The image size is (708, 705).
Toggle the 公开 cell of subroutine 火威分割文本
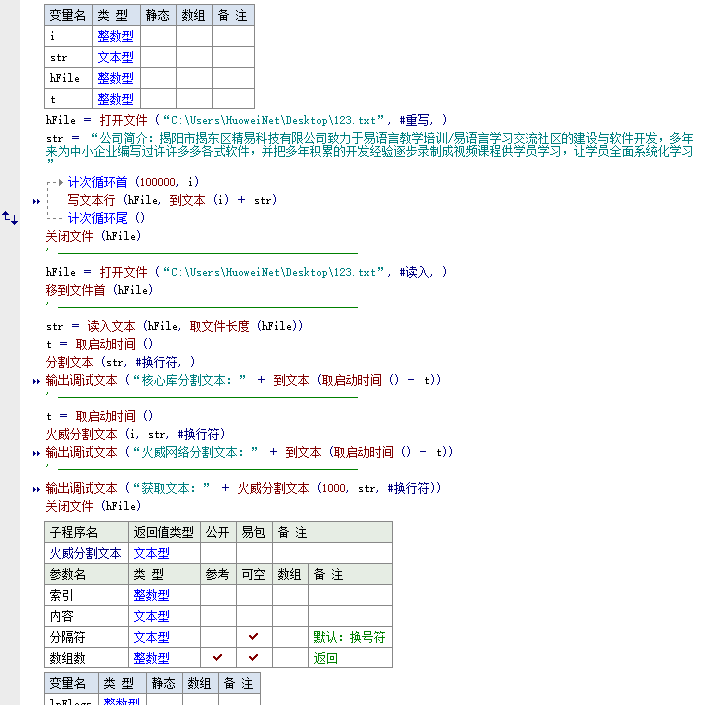pyautogui.click(x=219, y=553)
